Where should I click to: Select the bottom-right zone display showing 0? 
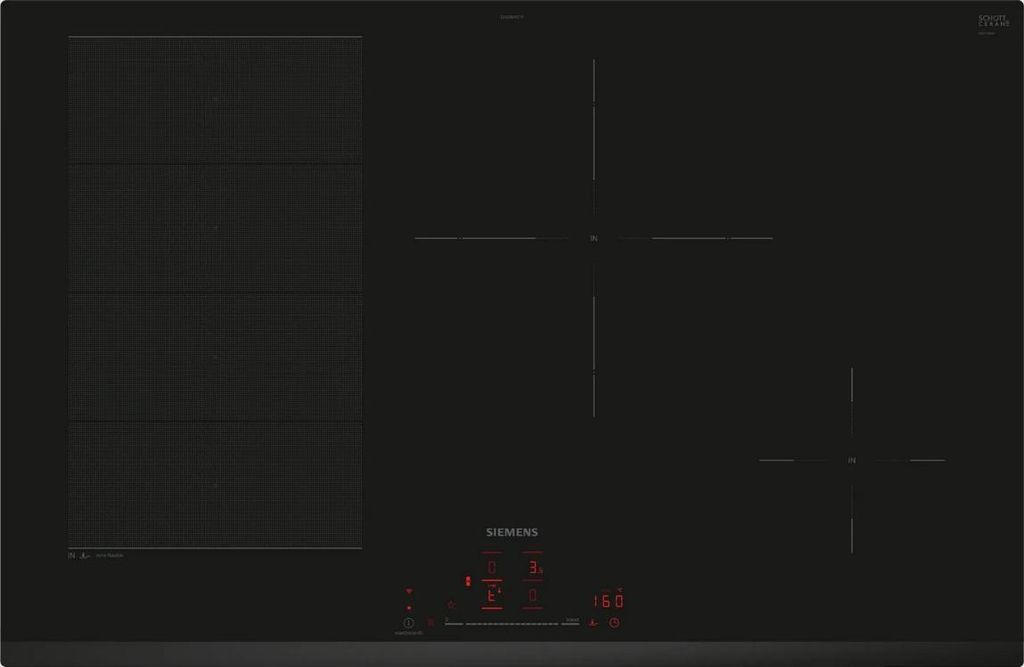tap(534, 596)
